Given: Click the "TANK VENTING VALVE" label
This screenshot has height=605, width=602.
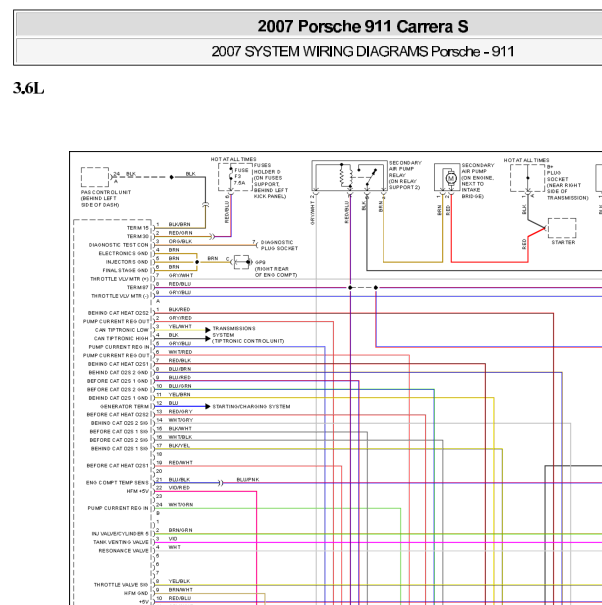Looking at the screenshot, I should (x=121, y=542).
